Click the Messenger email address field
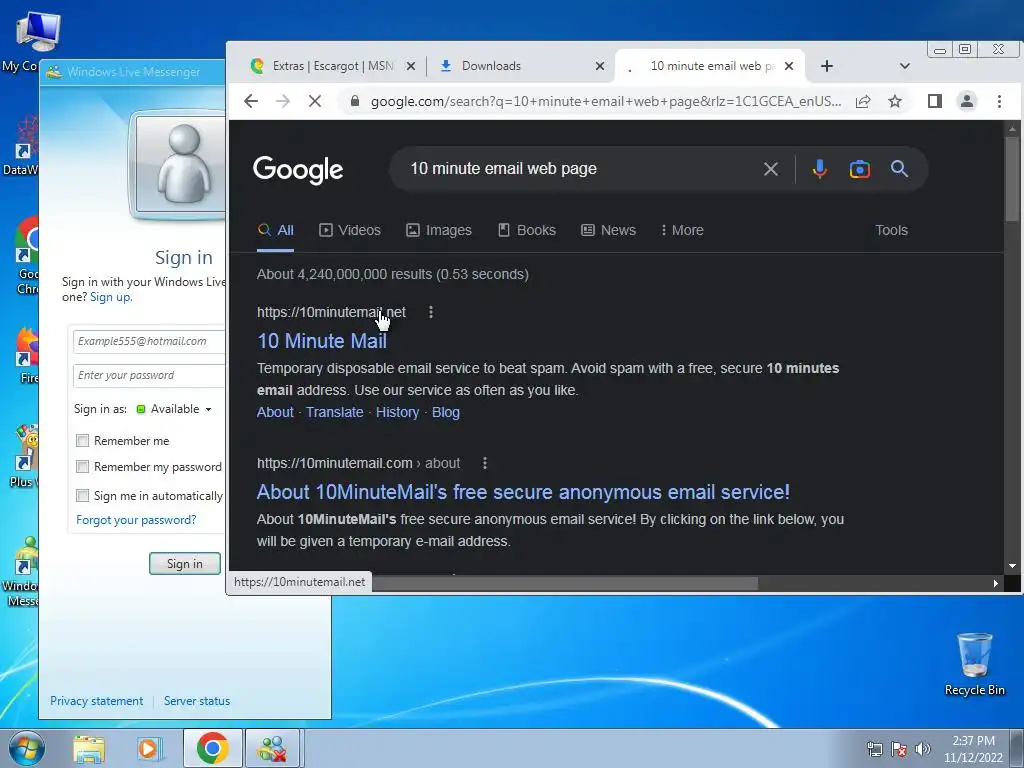The height and width of the screenshot is (768, 1024). [149, 342]
